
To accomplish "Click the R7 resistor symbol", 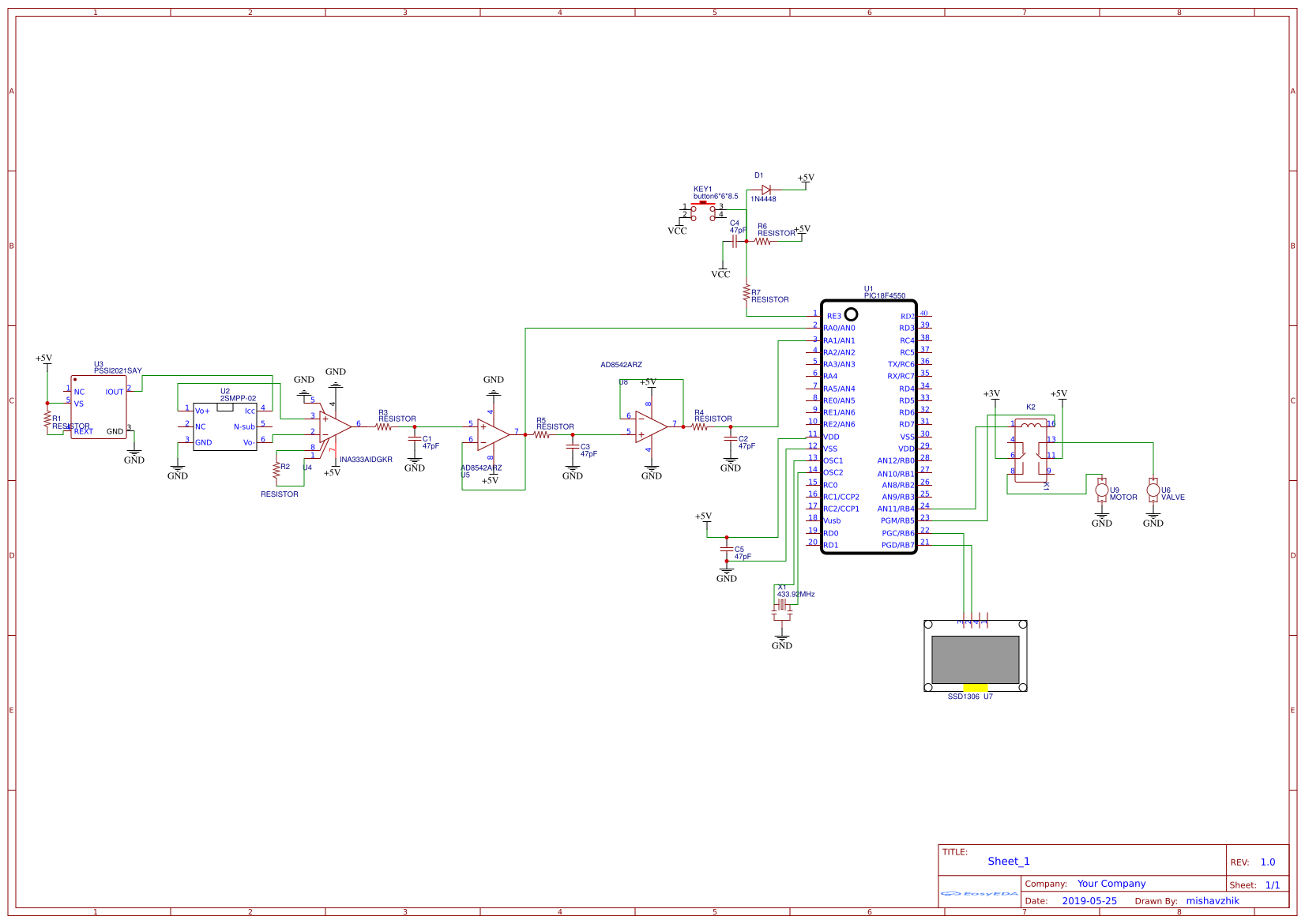I will click(x=746, y=294).
